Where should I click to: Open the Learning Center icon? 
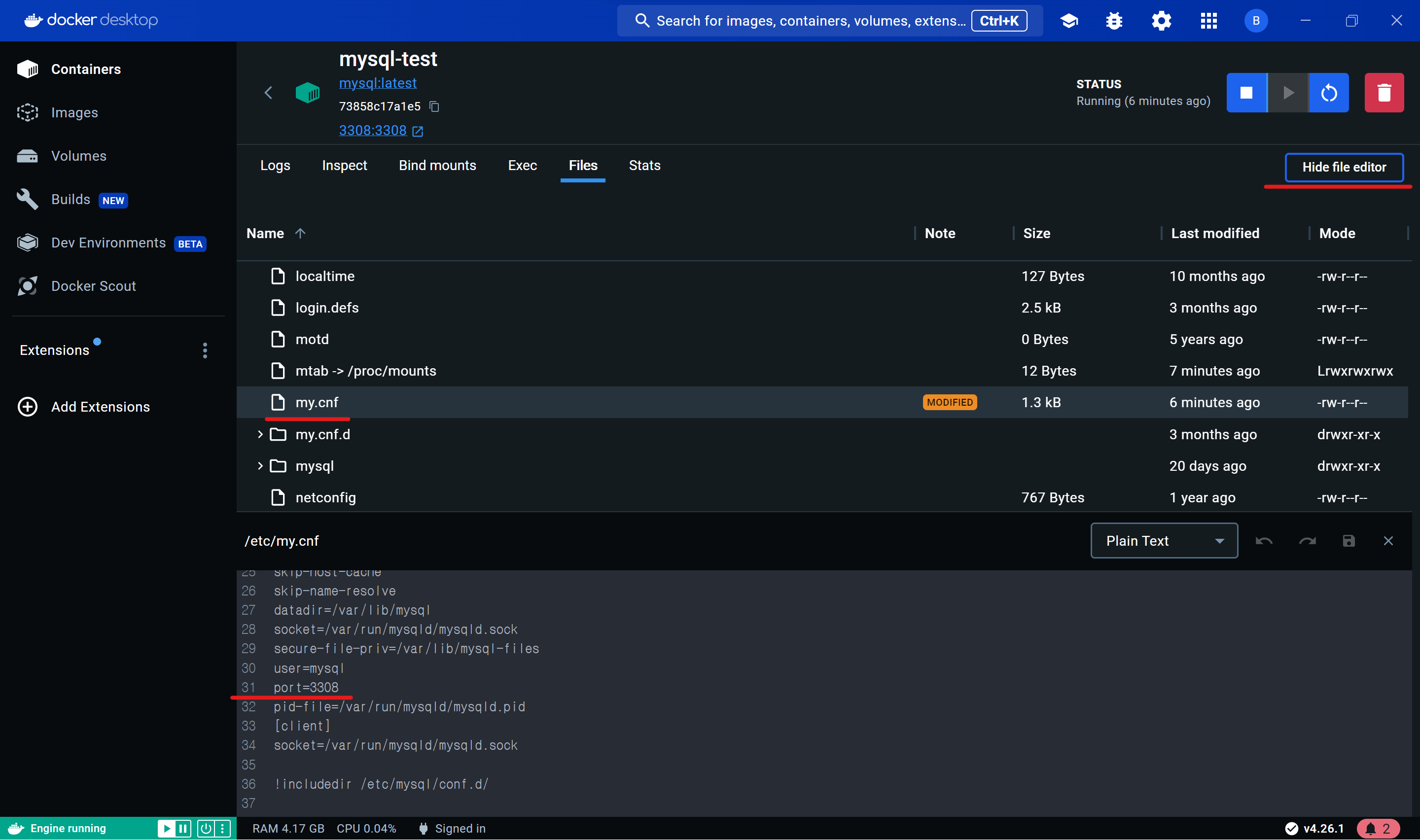pyautogui.click(x=1068, y=21)
